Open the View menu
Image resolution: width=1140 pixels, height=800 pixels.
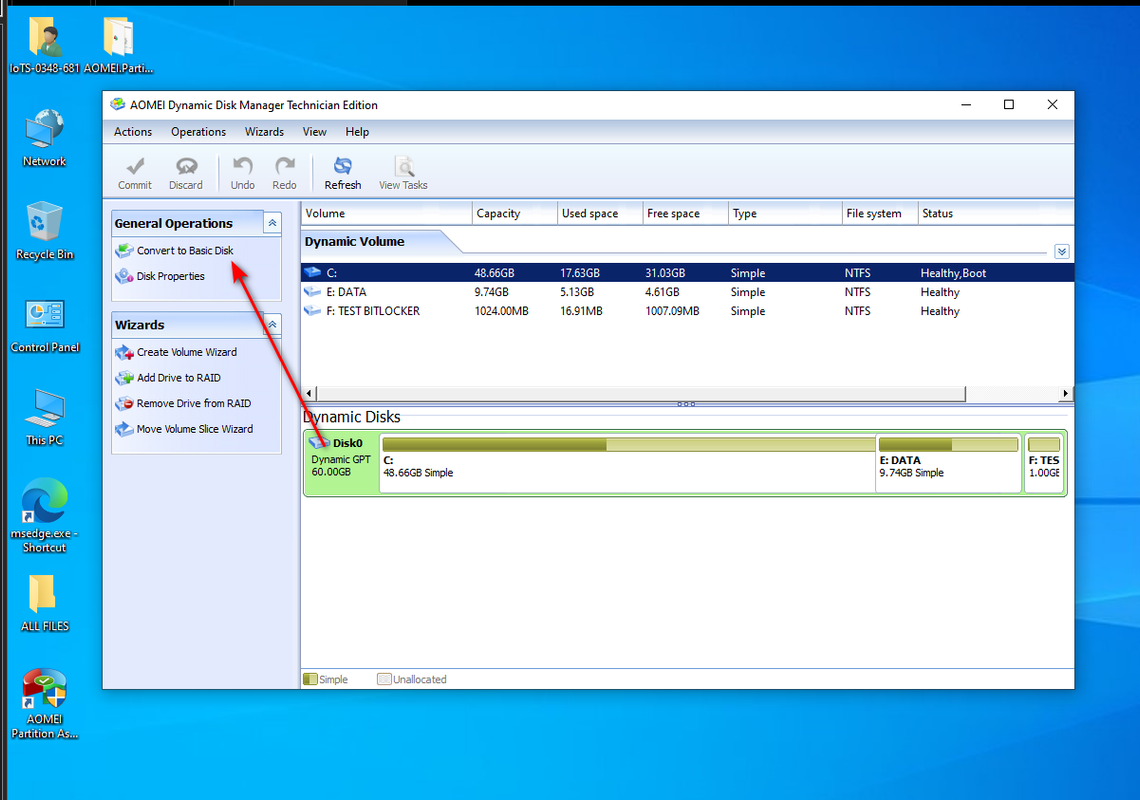tap(314, 132)
